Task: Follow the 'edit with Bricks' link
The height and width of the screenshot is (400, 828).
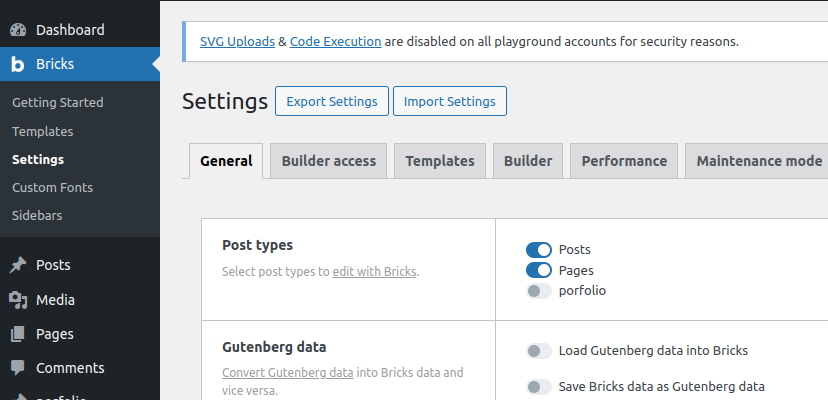Action: pyautogui.click(x=374, y=272)
